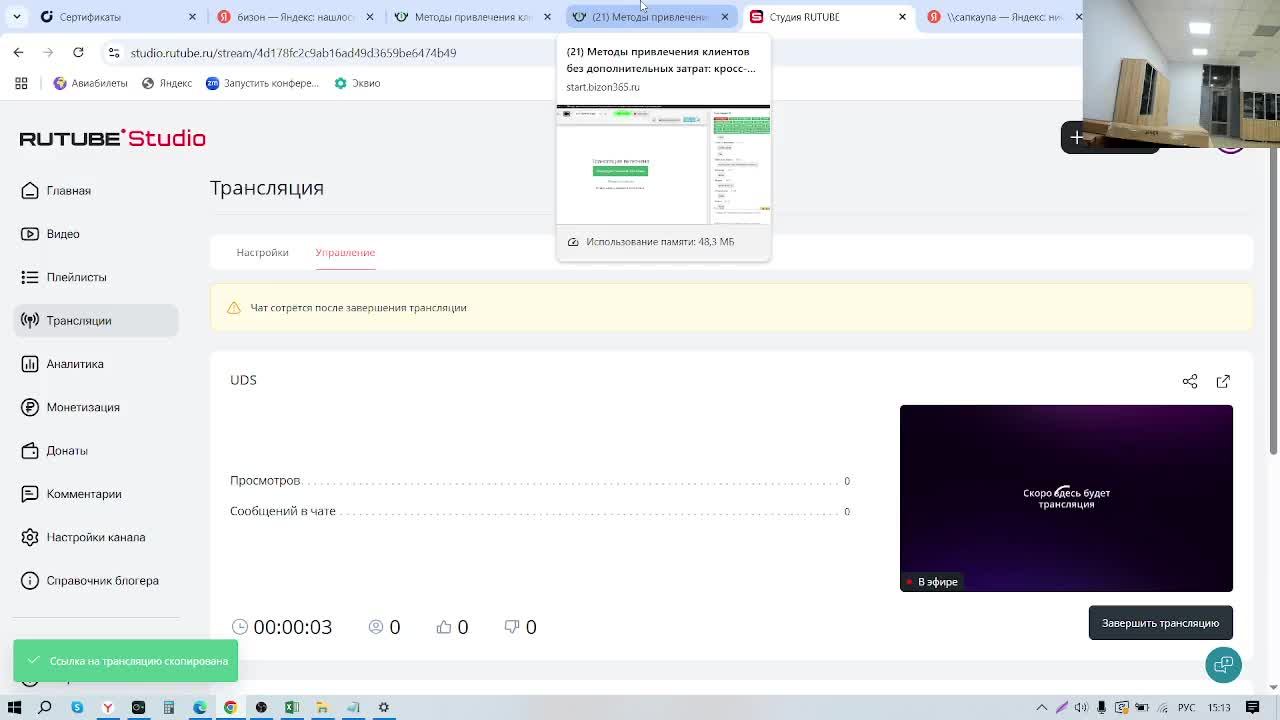Image resolution: width=1280 pixels, height=720 pixels.
Task: Close the Студия RUTUBE browser tab
Action: (x=902, y=17)
